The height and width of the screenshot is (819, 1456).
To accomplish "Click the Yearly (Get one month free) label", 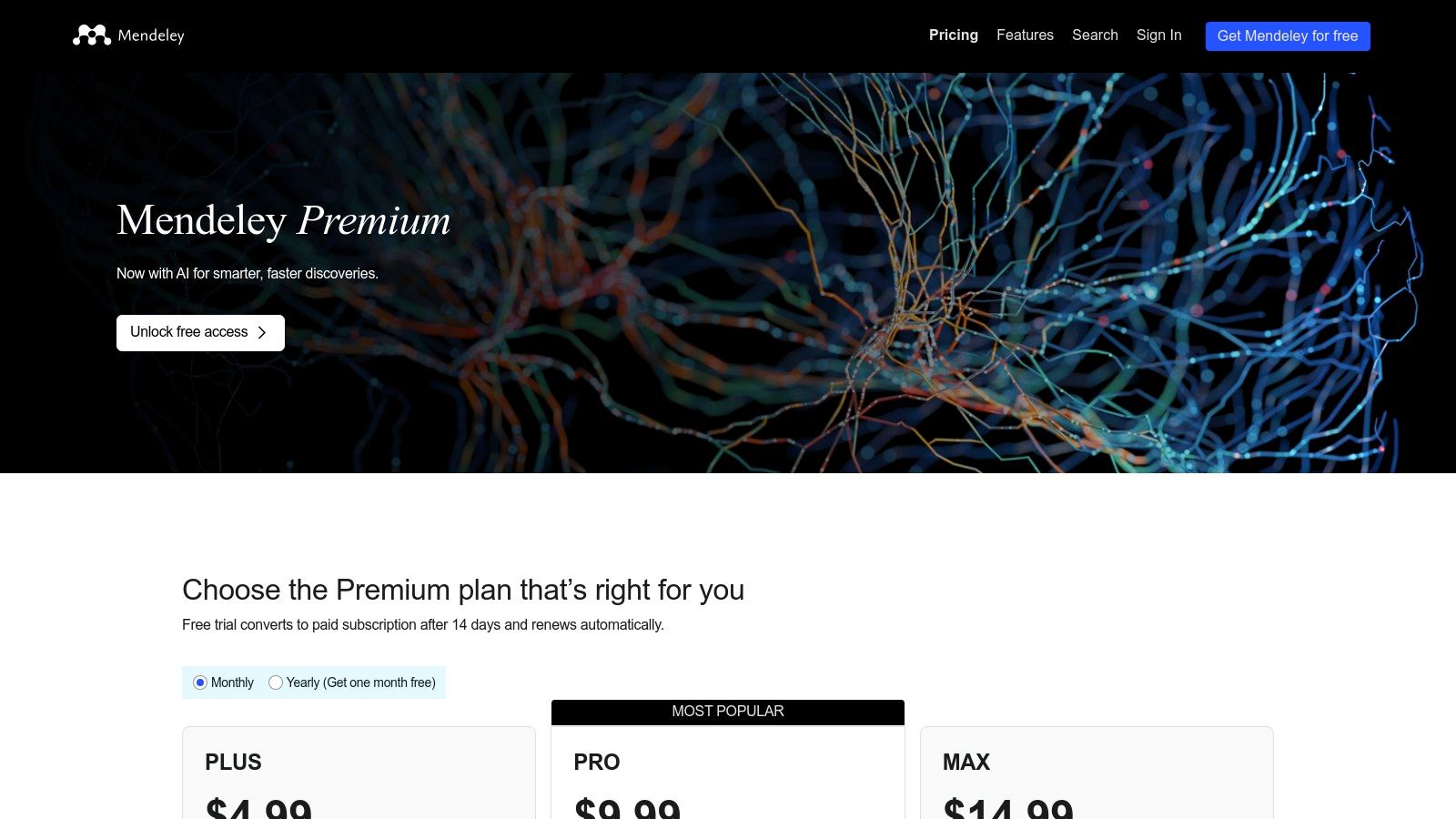I will pos(360,682).
